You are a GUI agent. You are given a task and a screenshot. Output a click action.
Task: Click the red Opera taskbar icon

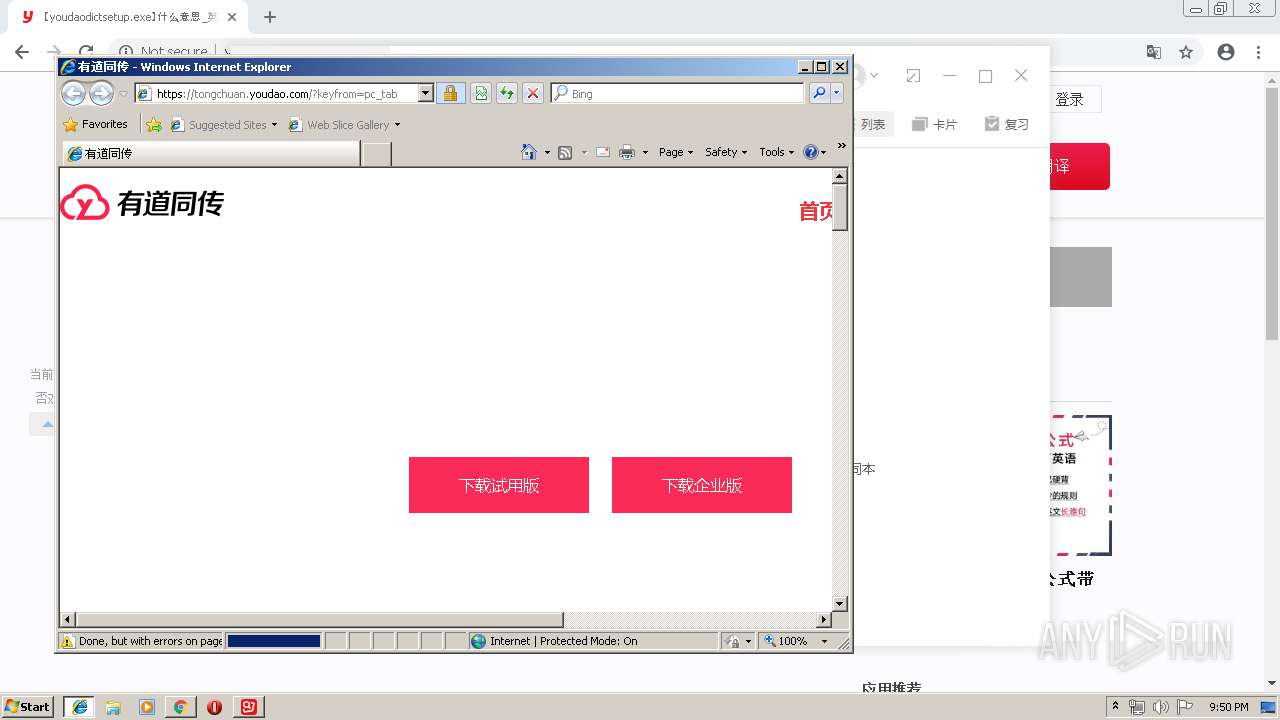tap(214, 707)
